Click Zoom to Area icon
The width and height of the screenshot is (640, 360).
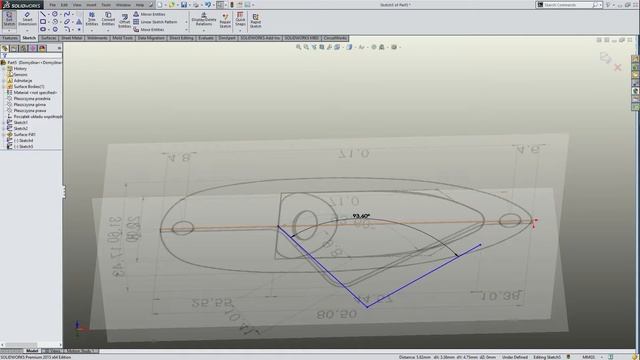(306, 47)
